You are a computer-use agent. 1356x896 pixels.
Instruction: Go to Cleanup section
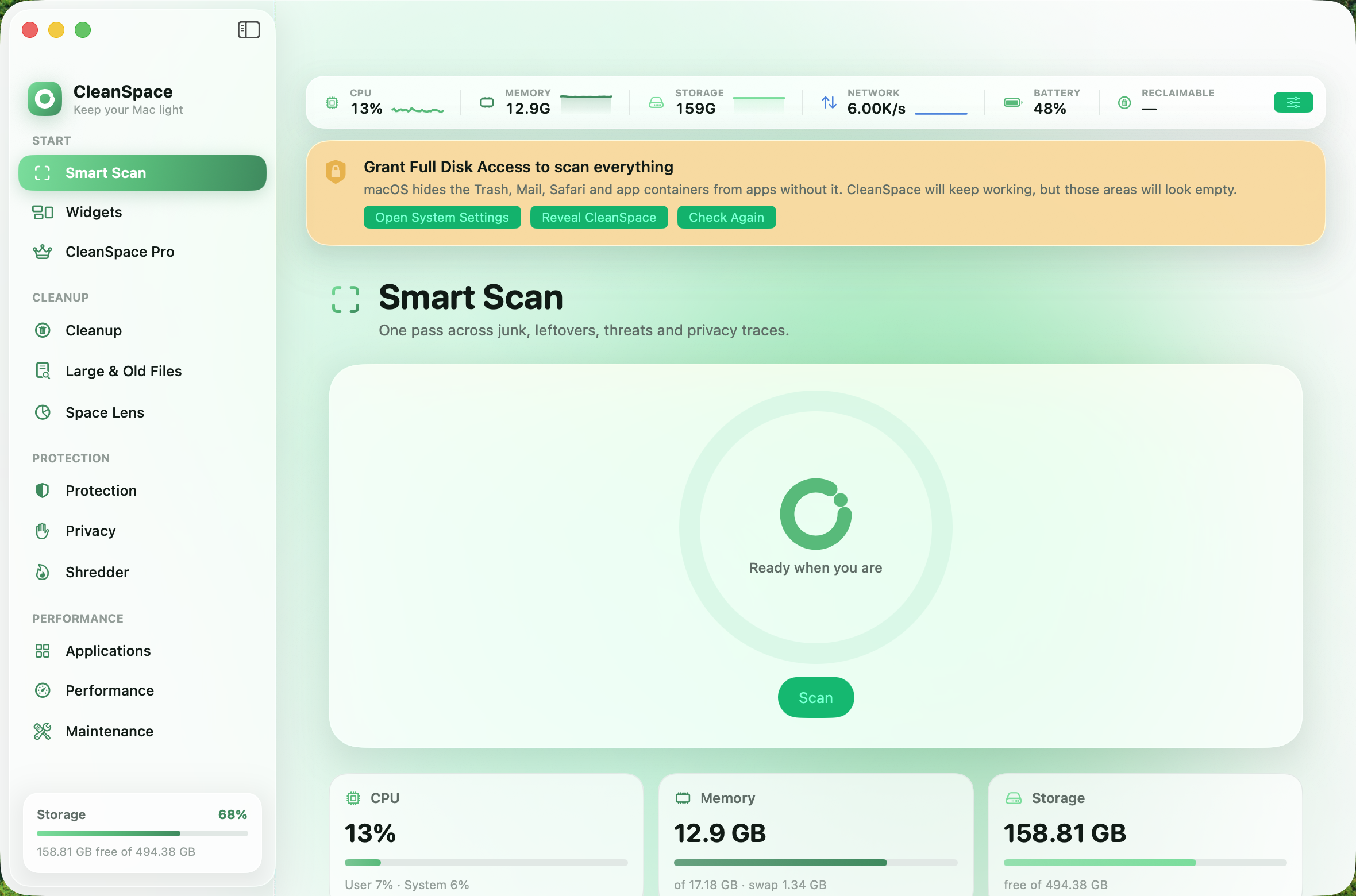click(x=142, y=330)
